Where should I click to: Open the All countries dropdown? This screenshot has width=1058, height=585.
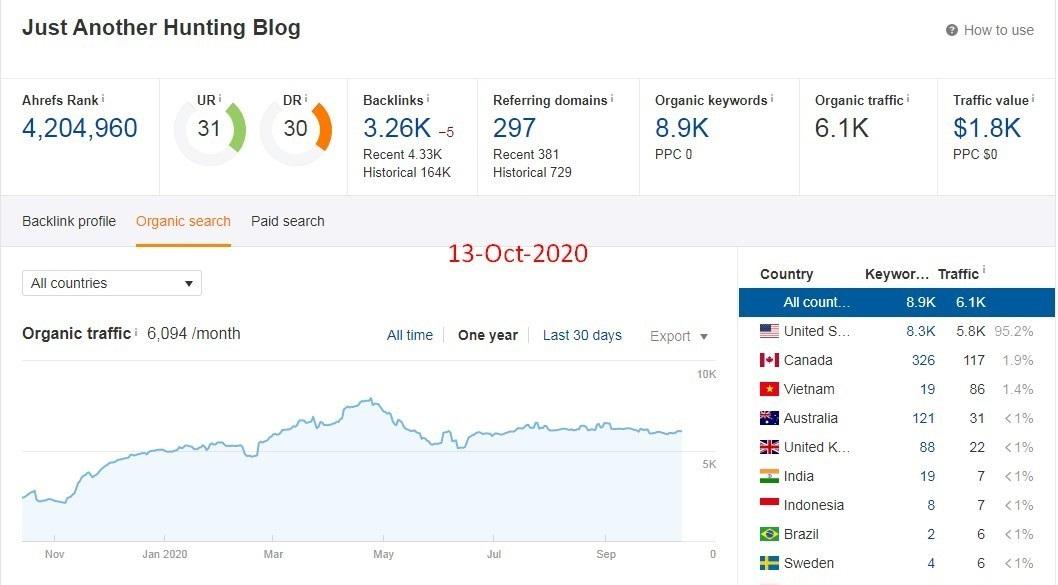(111, 283)
